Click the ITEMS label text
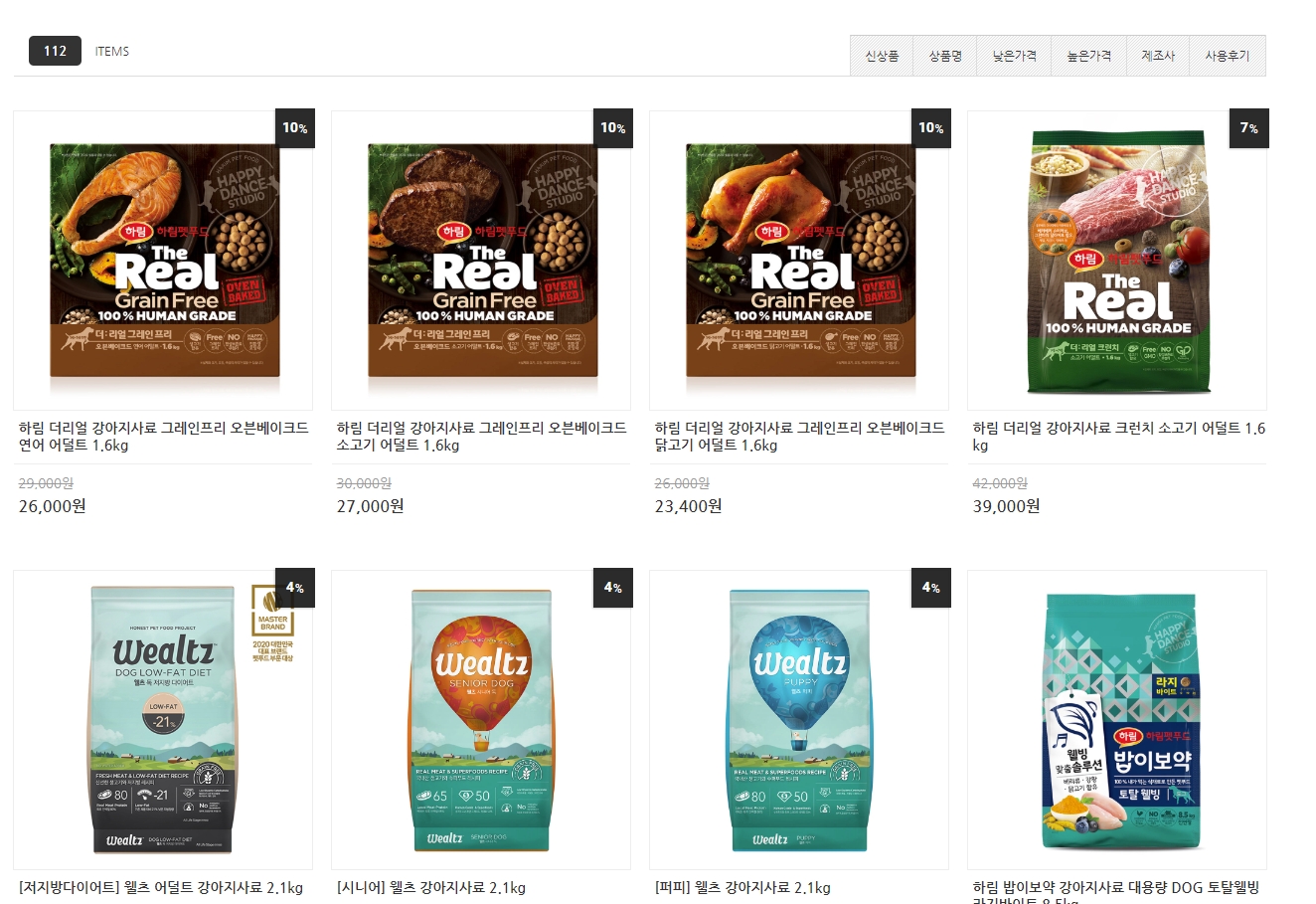The height and width of the screenshot is (904, 1316). point(112,52)
